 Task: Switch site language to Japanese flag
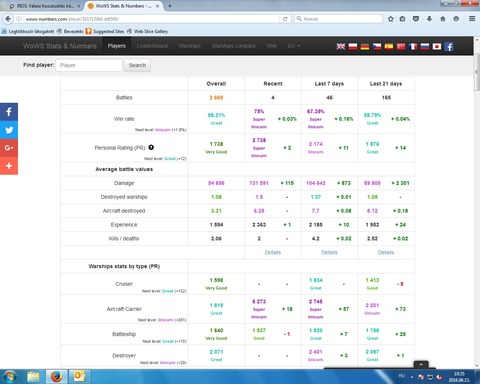(x=437, y=46)
